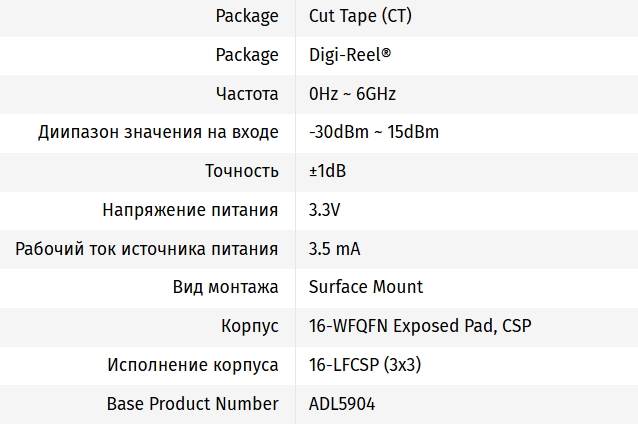Screen dimensions: 638x433
Task: Select the 16-LFCSP (3x3) value
Action: 365,365
